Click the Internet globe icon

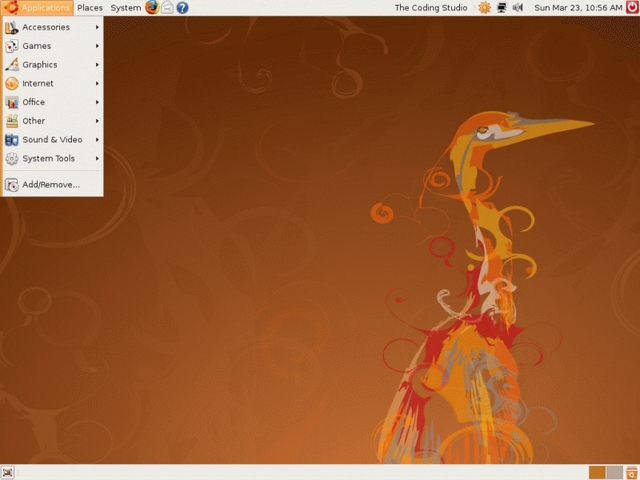pos(11,84)
